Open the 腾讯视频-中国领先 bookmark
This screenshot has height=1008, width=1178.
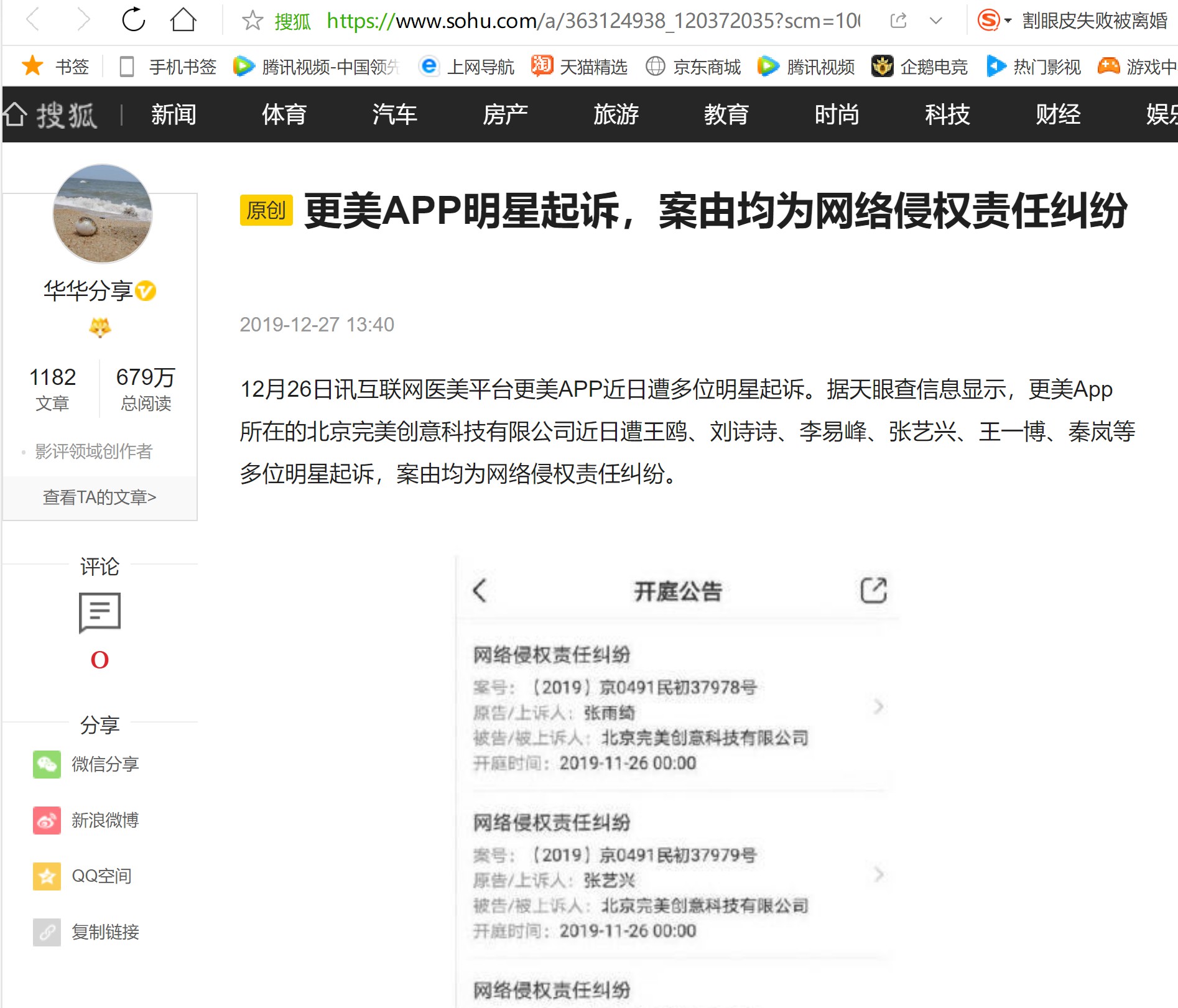click(316, 66)
